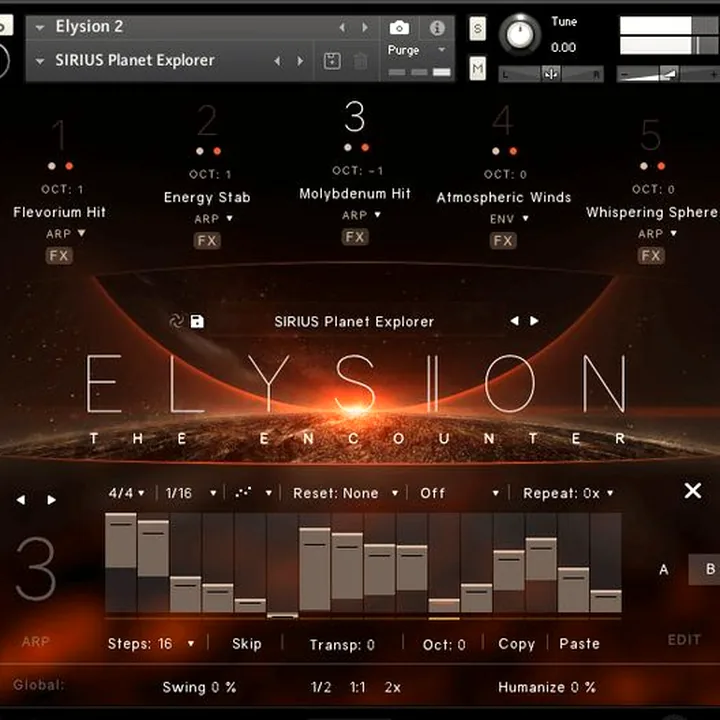Open FX for Energy Stab
Image resolution: width=720 pixels, height=720 pixels.
pos(207,241)
